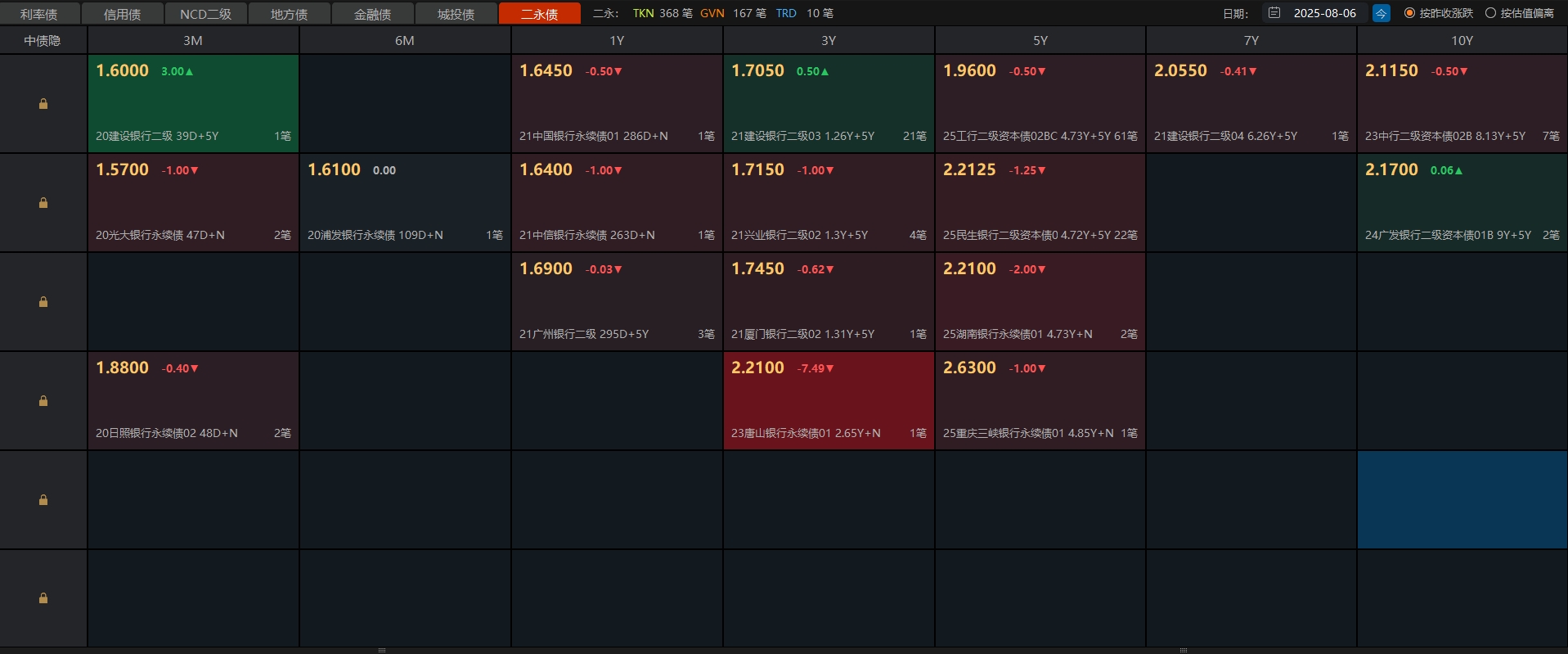This screenshot has height=654, width=1568.
Task: Click the 中债隐 header cell
Action: (43, 40)
